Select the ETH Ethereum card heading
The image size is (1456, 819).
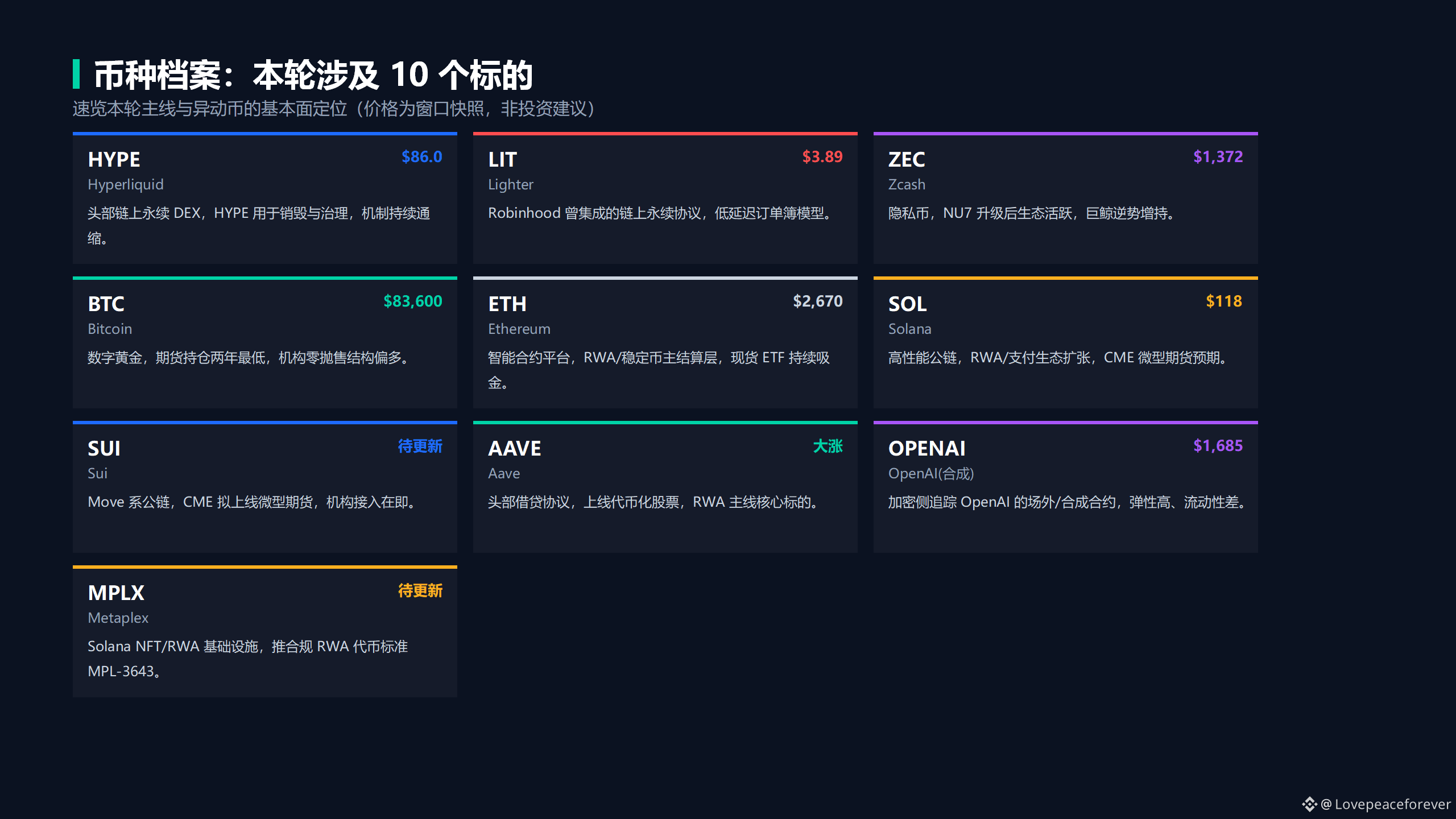tap(507, 304)
